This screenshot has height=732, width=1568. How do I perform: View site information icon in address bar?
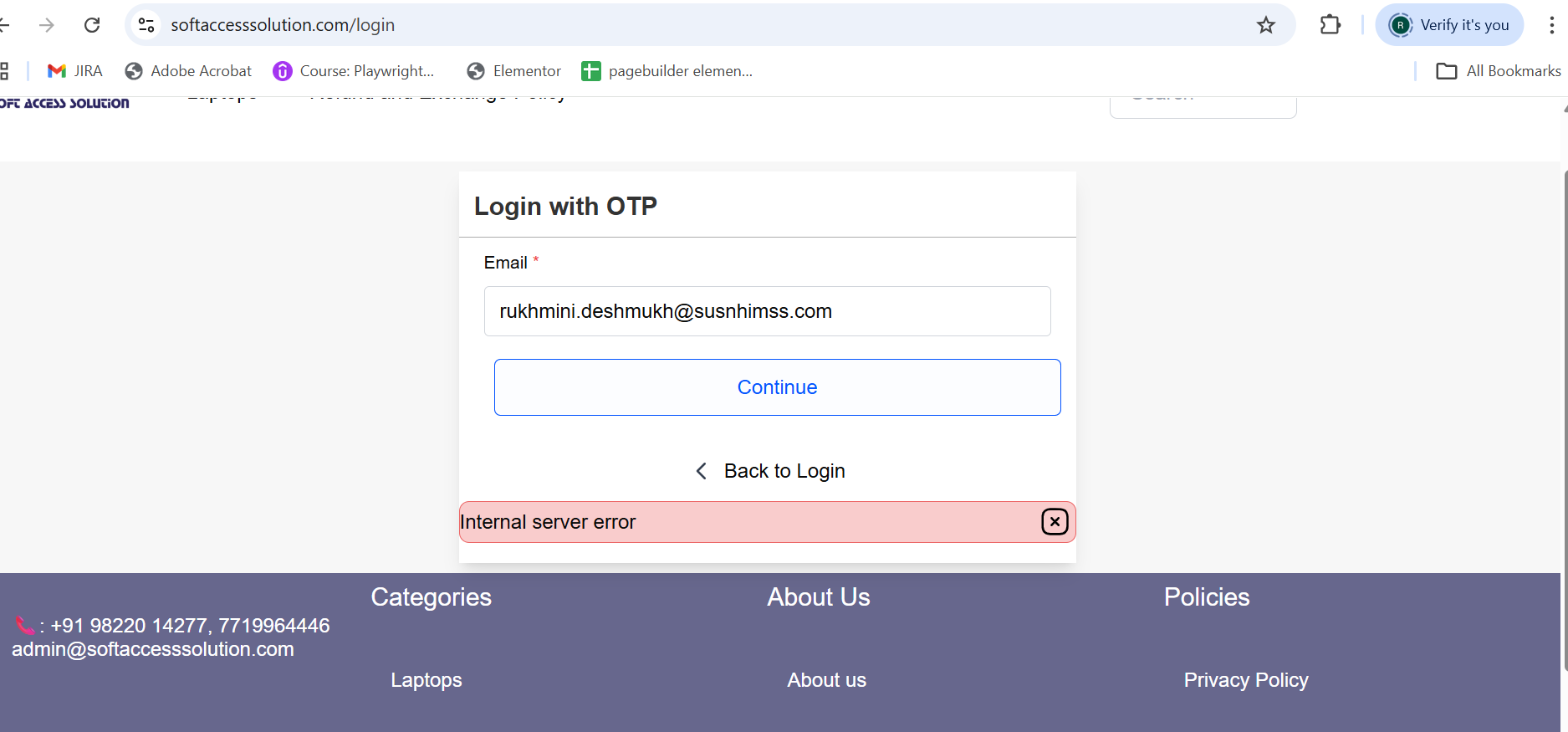[146, 25]
